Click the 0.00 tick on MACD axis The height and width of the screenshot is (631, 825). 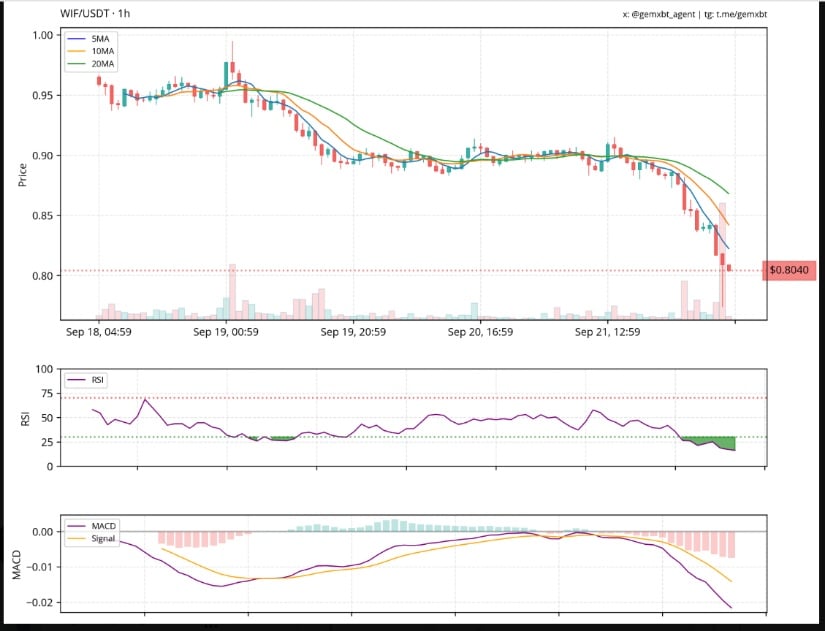[x=43, y=532]
